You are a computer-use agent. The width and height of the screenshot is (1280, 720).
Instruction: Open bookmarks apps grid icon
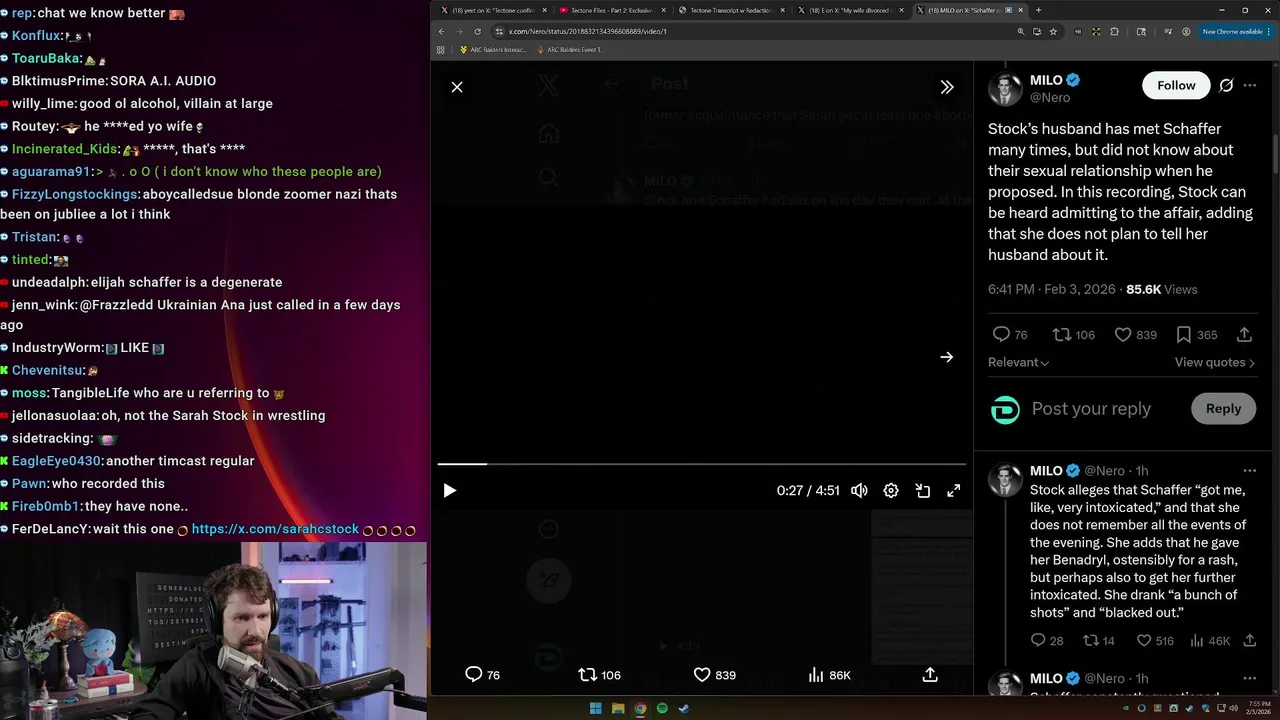[441, 49]
